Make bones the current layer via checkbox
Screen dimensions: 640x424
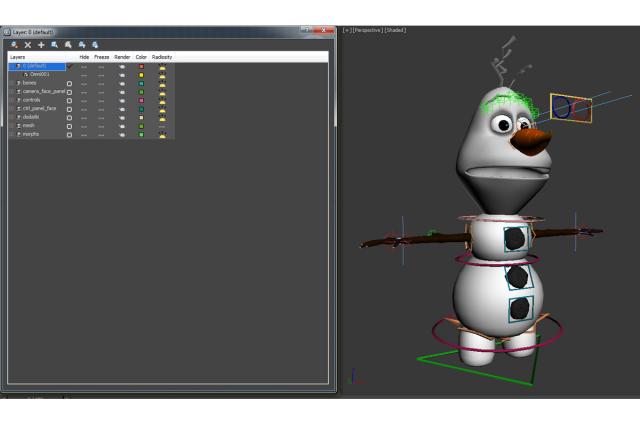point(69,84)
